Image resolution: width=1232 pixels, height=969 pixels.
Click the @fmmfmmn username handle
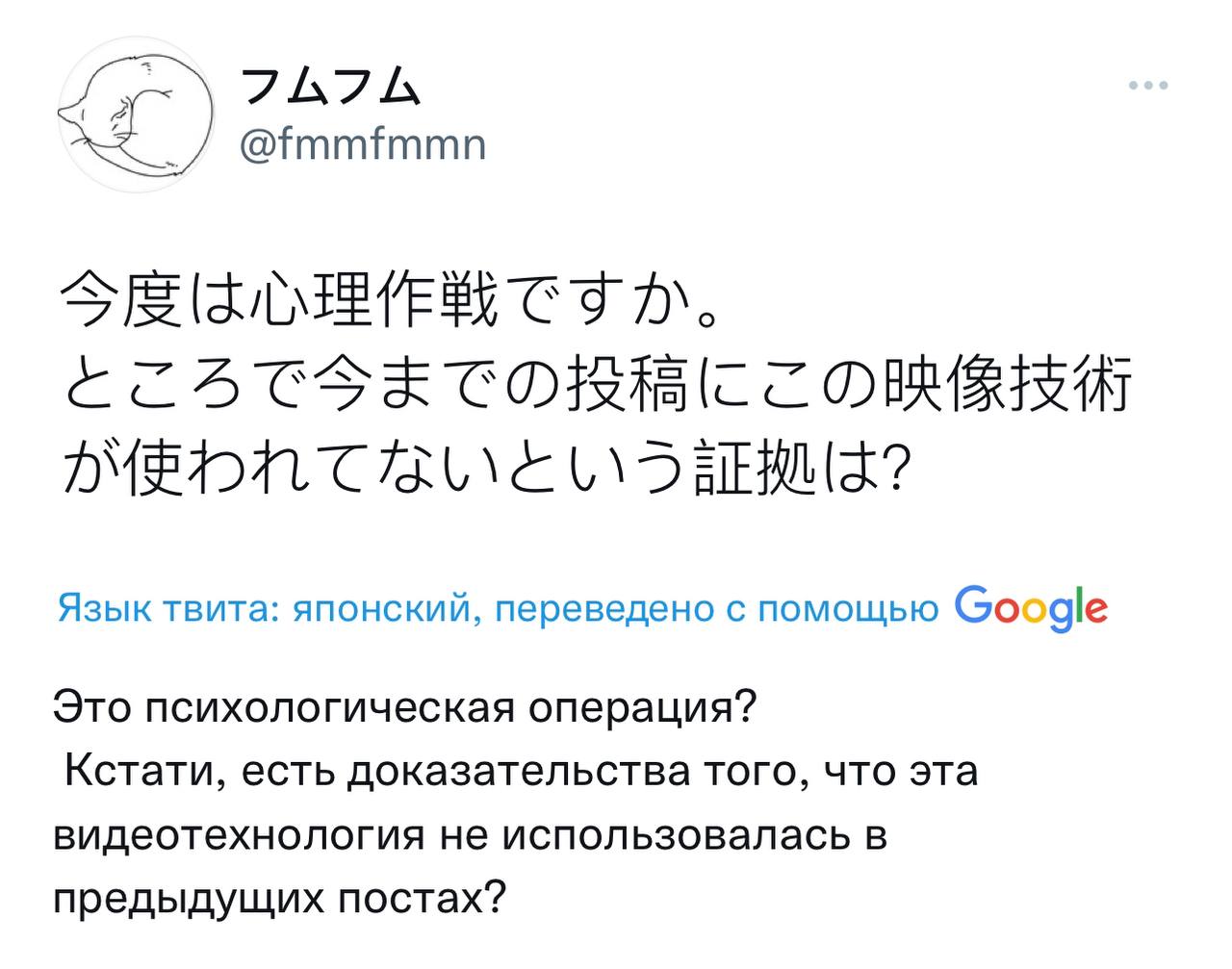[362, 144]
